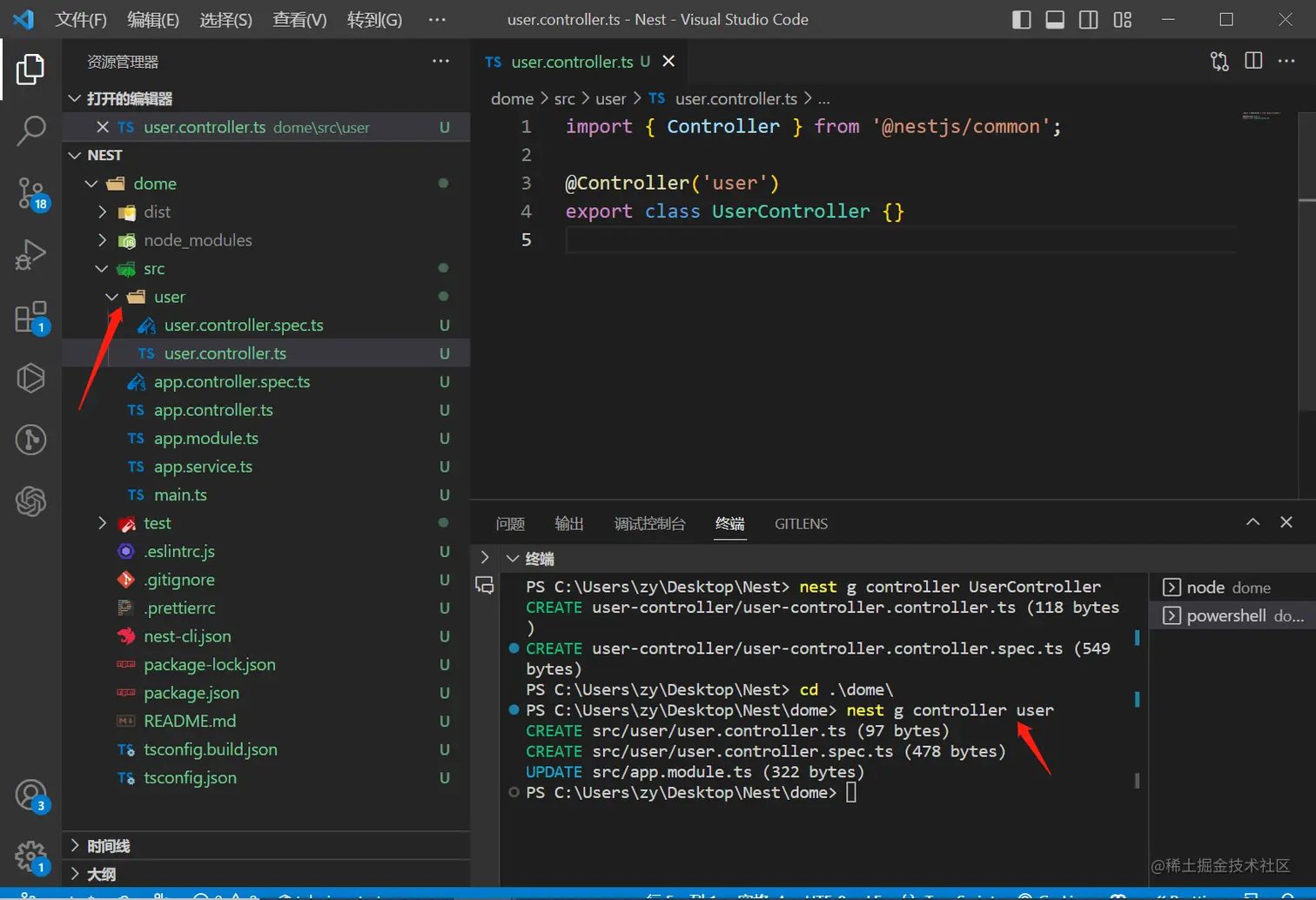Open the Extensions view

click(x=31, y=317)
